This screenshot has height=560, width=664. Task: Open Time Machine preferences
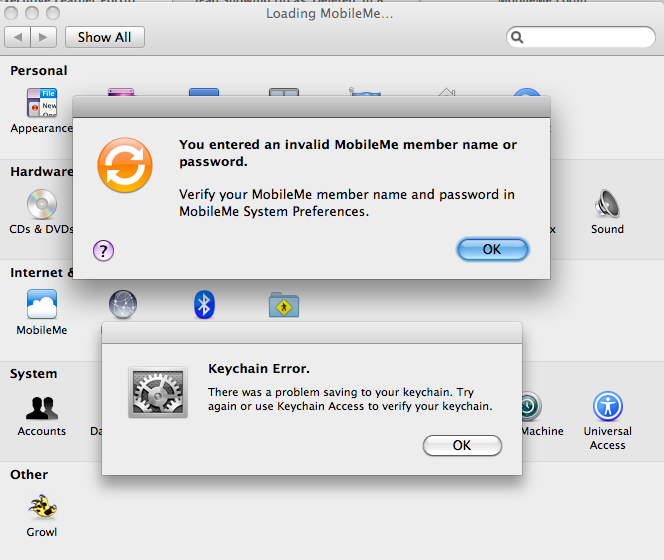coord(531,407)
